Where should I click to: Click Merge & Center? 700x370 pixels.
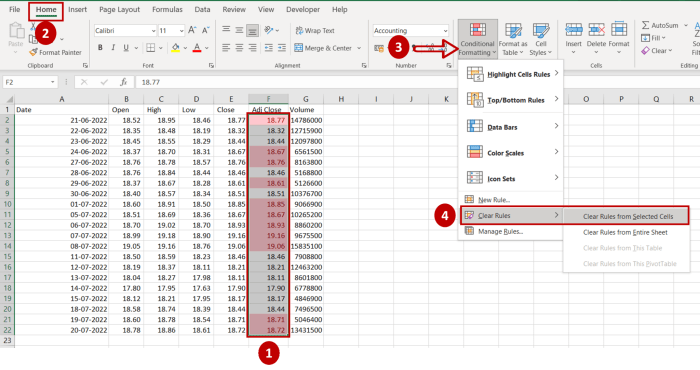pyautogui.click(x=323, y=48)
